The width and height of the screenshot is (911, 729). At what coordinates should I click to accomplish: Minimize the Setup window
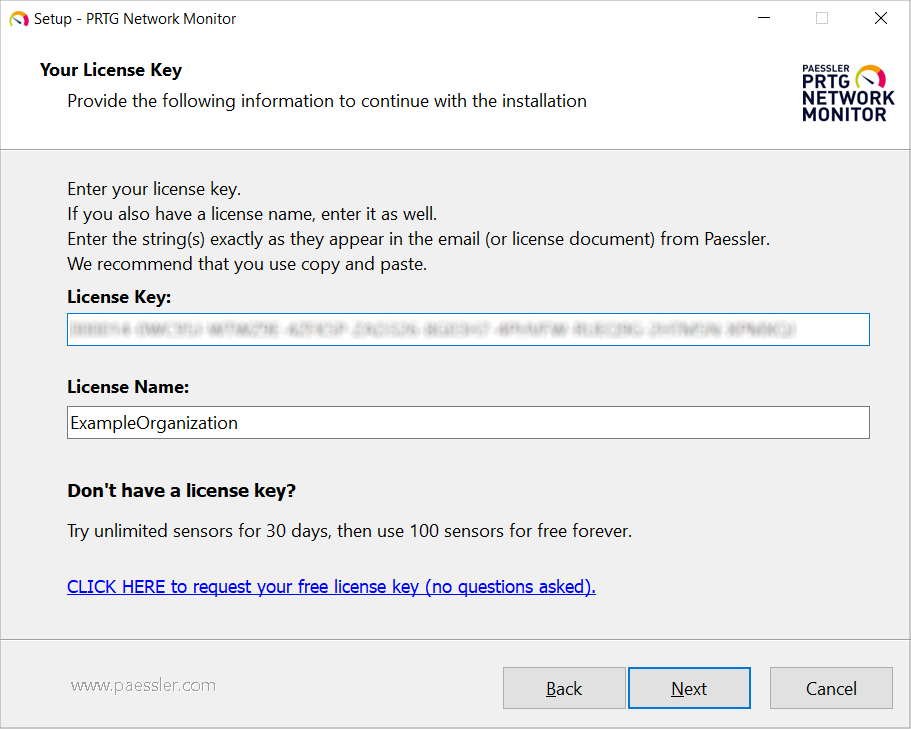pos(763,18)
